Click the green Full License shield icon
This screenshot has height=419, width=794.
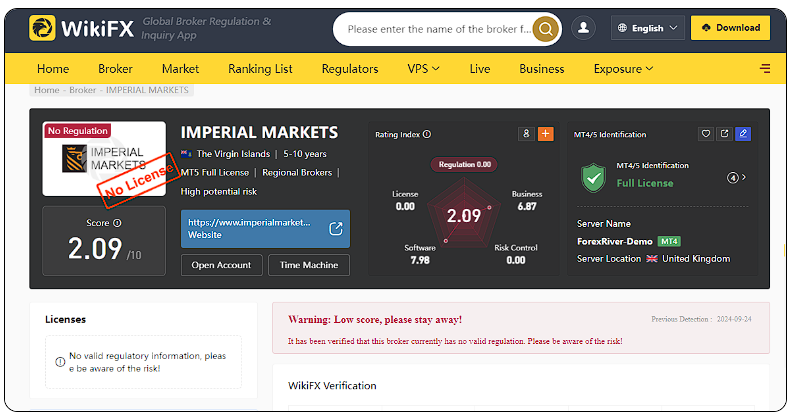tap(593, 178)
